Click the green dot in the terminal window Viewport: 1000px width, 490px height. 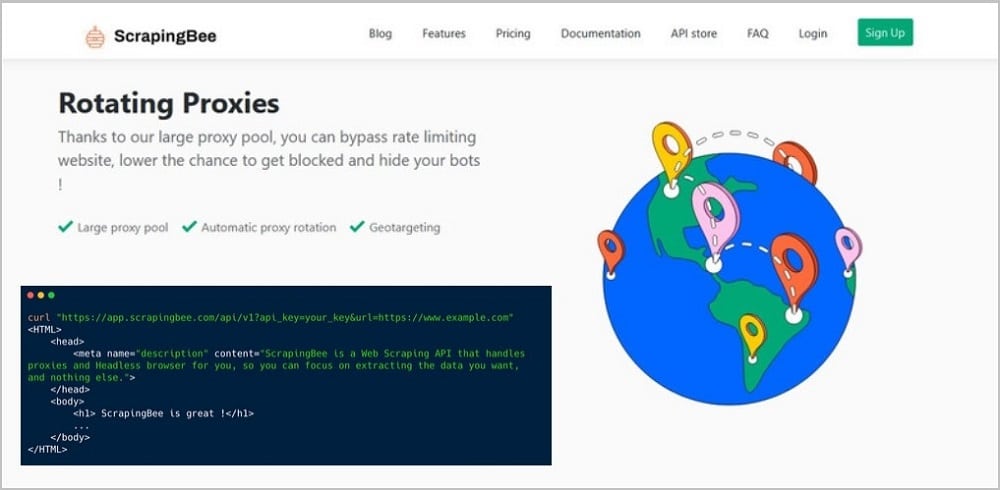(51, 295)
